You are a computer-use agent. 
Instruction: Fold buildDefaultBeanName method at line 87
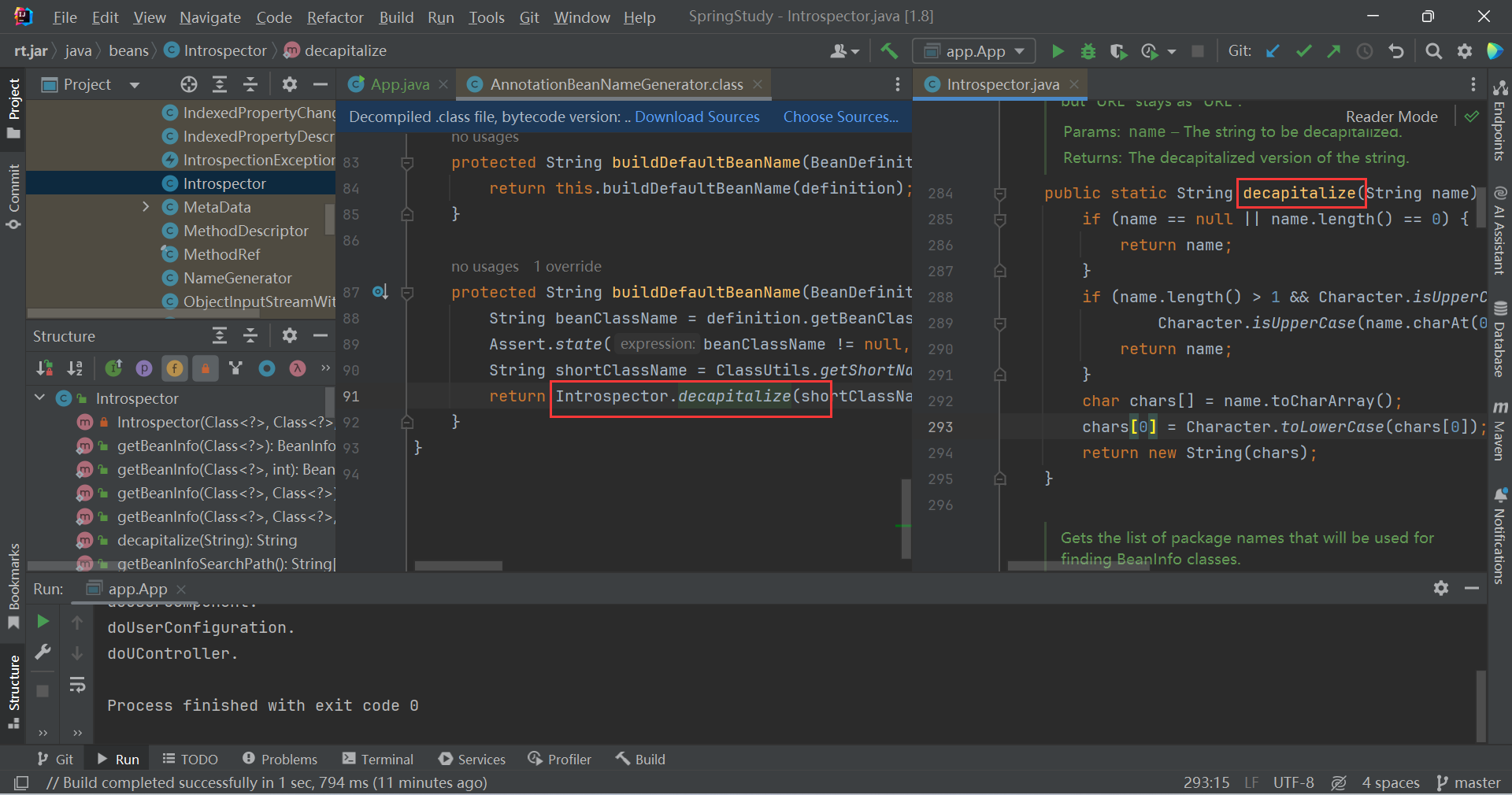(407, 293)
